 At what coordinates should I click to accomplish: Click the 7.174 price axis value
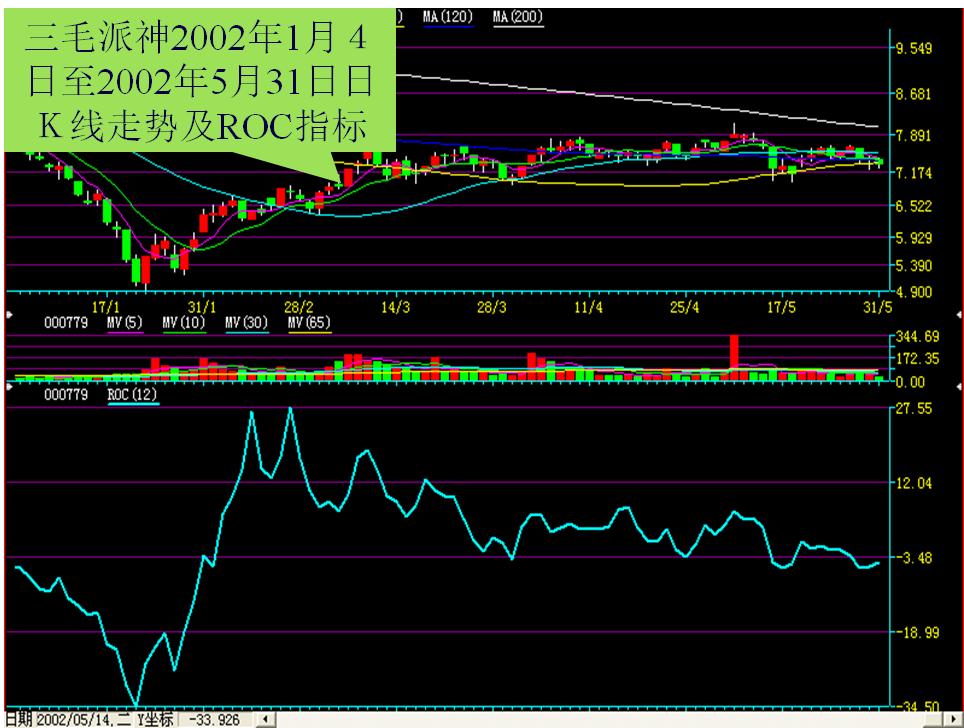click(914, 173)
